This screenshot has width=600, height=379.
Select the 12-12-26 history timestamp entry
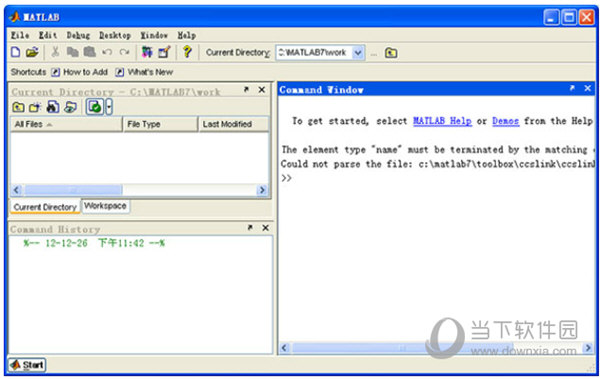coord(94,243)
